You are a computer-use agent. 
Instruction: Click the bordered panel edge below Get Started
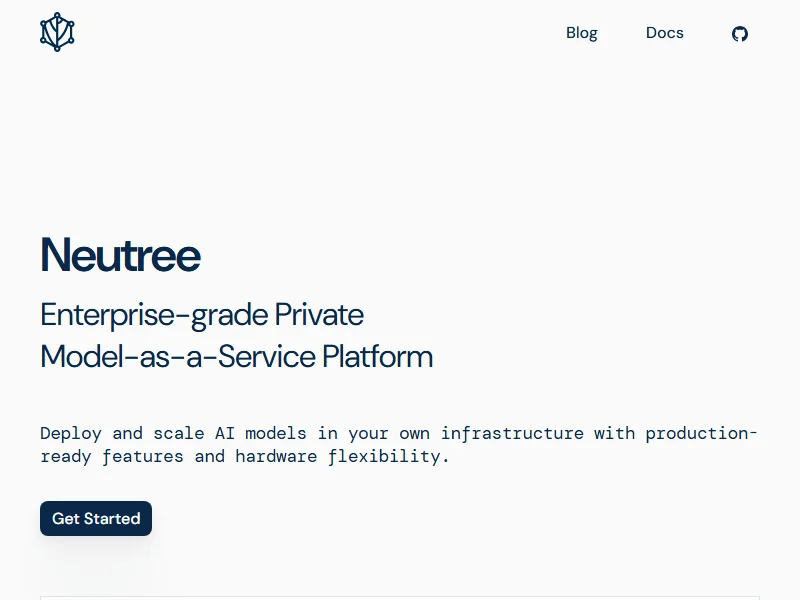[400, 597]
